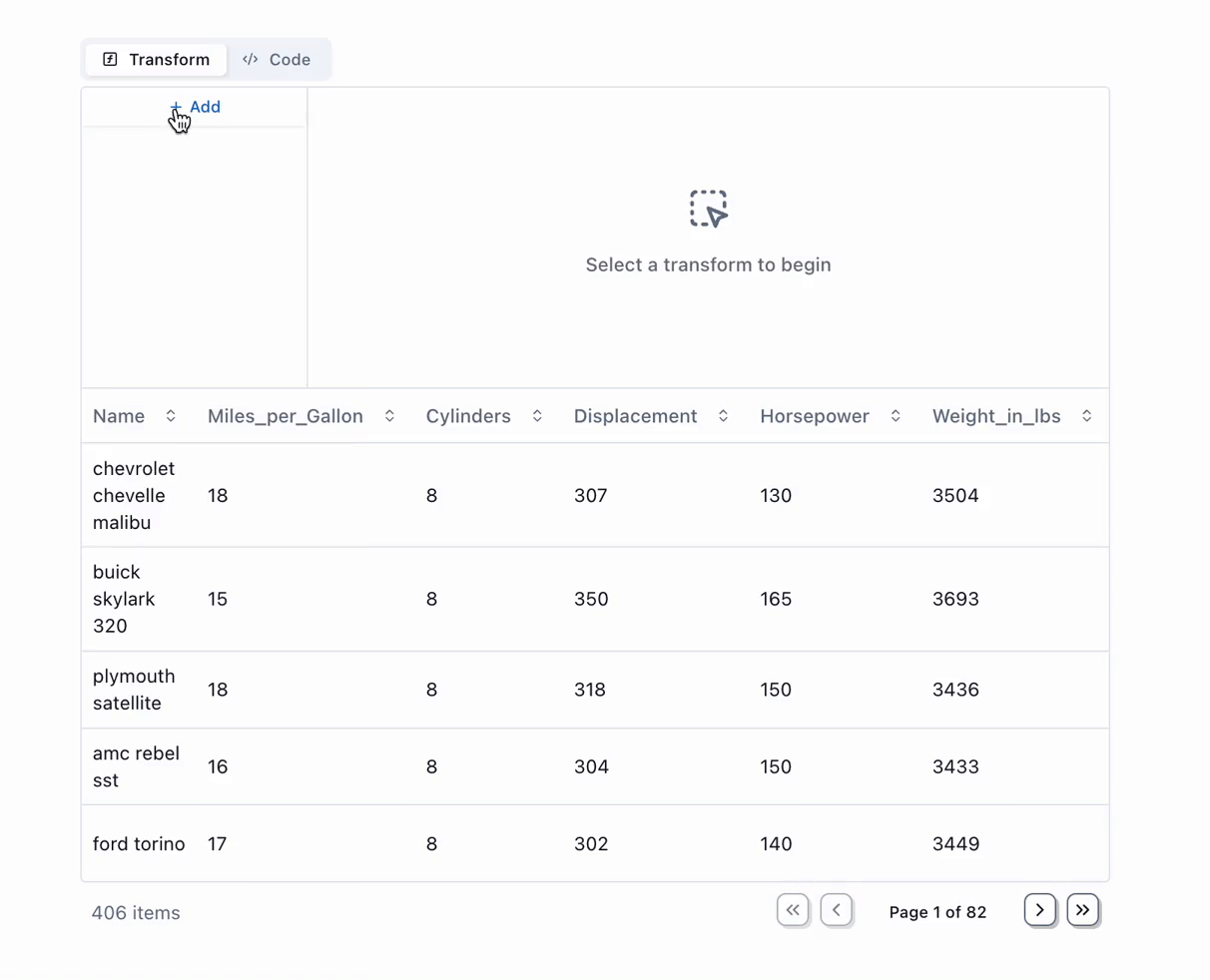Go to the next page of results
This screenshot has width=1210, height=980.
pyautogui.click(x=1039, y=910)
